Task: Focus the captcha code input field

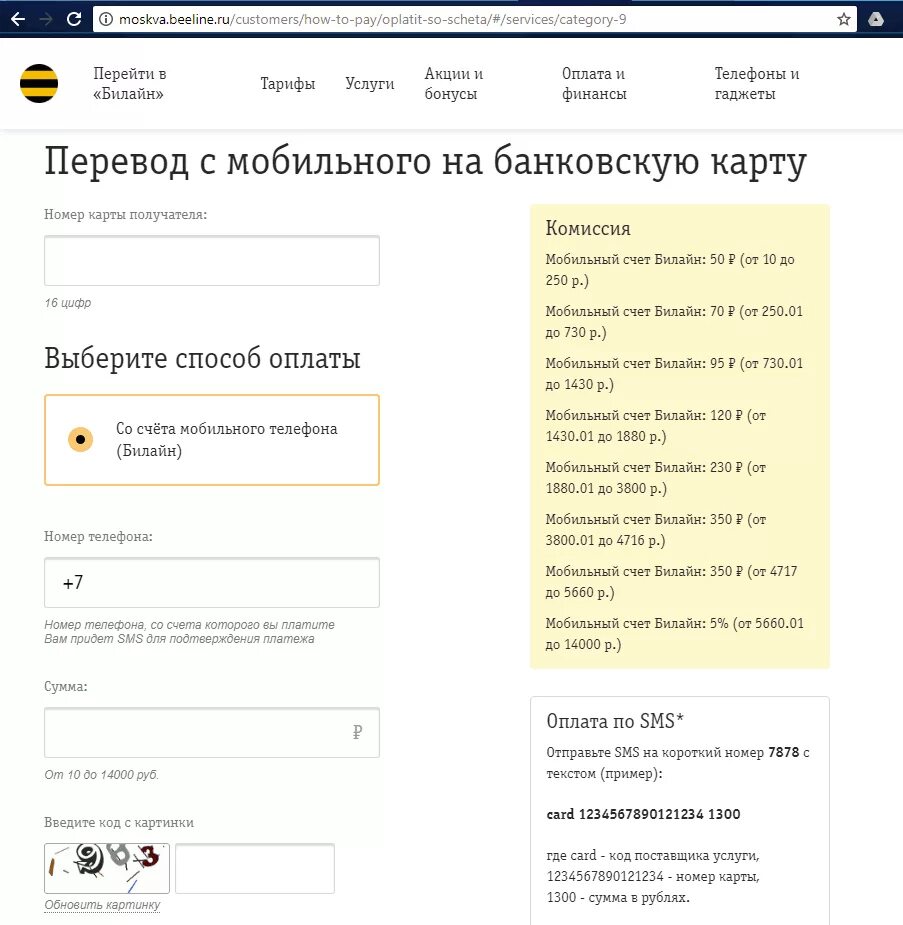Action: coord(255,868)
